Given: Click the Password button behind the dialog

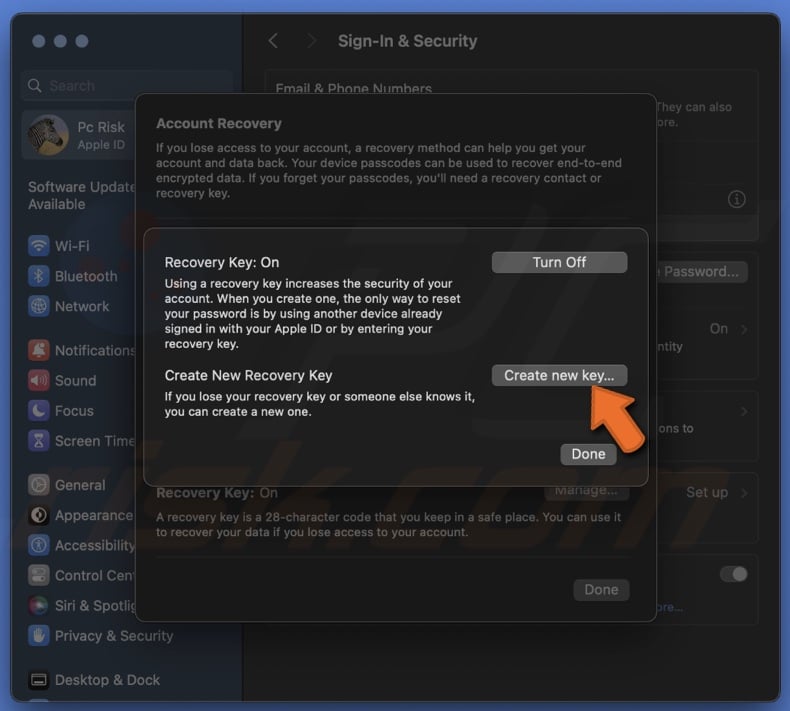Looking at the screenshot, I should (x=702, y=272).
